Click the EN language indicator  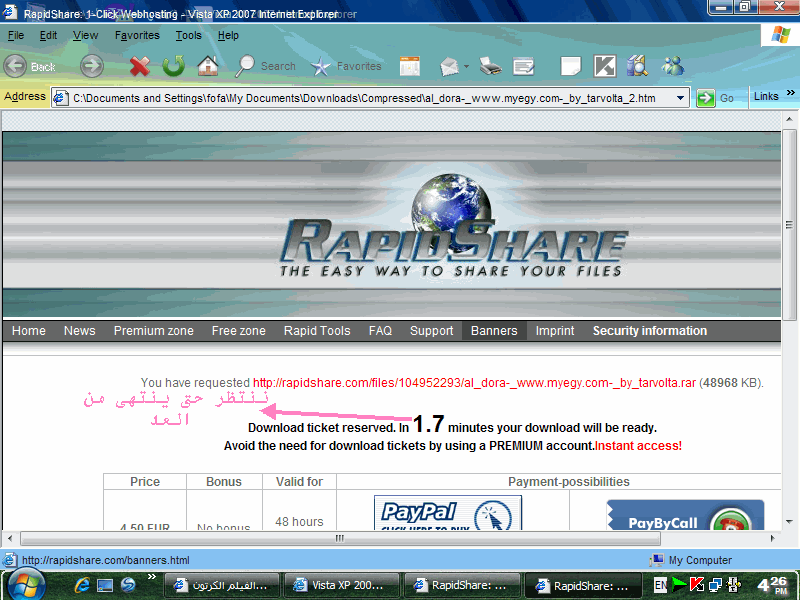[x=660, y=585]
